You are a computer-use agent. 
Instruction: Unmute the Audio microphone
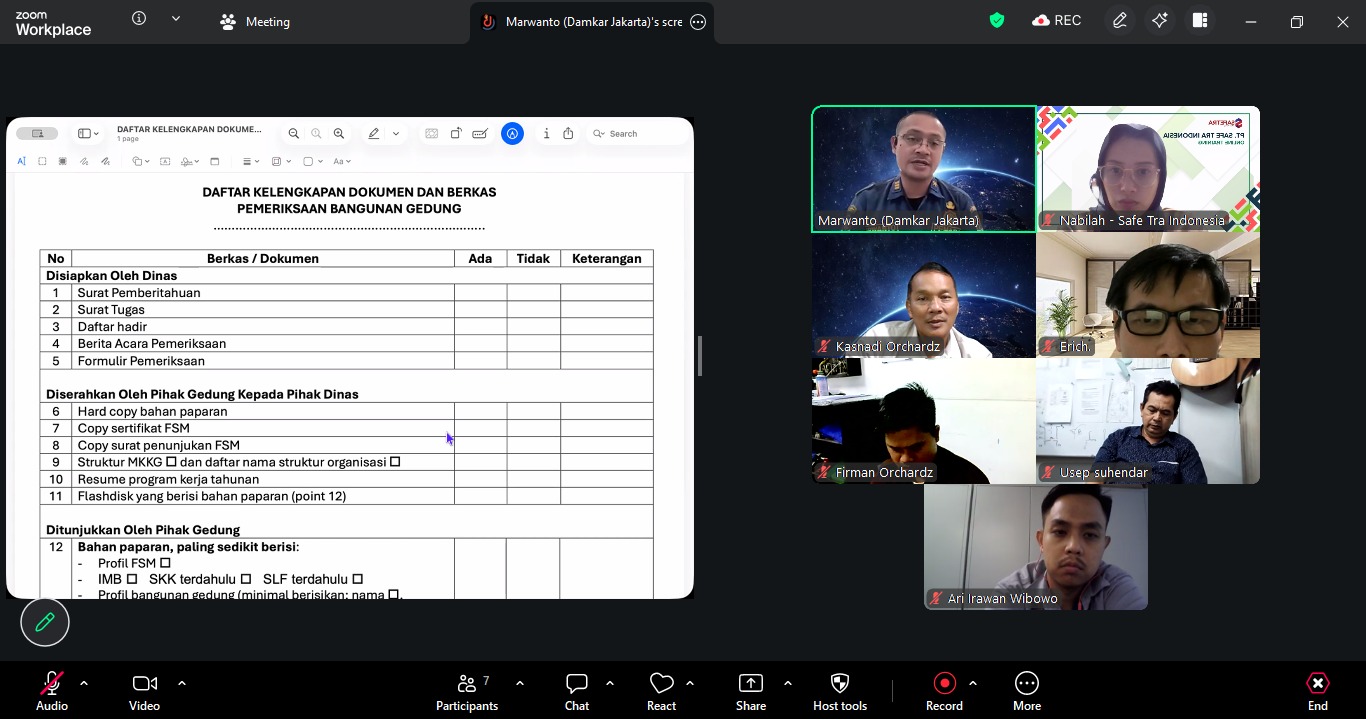[51, 684]
